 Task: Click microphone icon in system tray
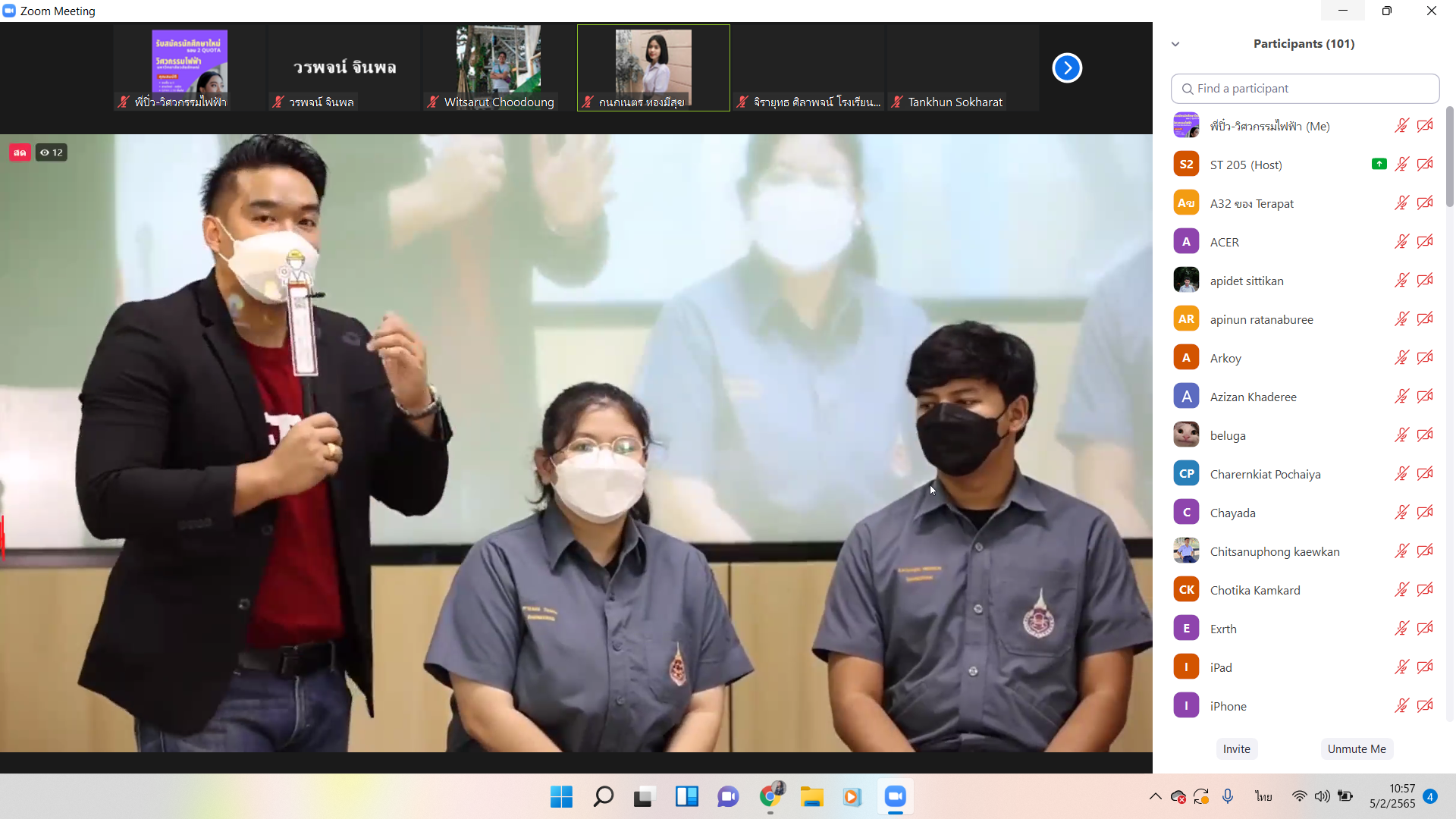coord(1227,796)
